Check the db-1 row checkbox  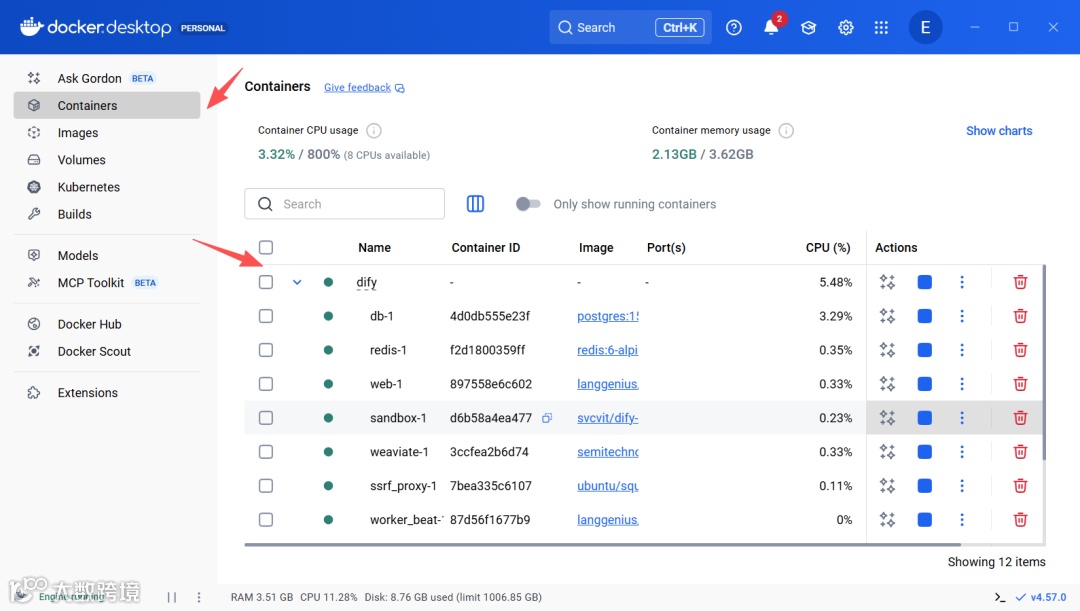(266, 316)
